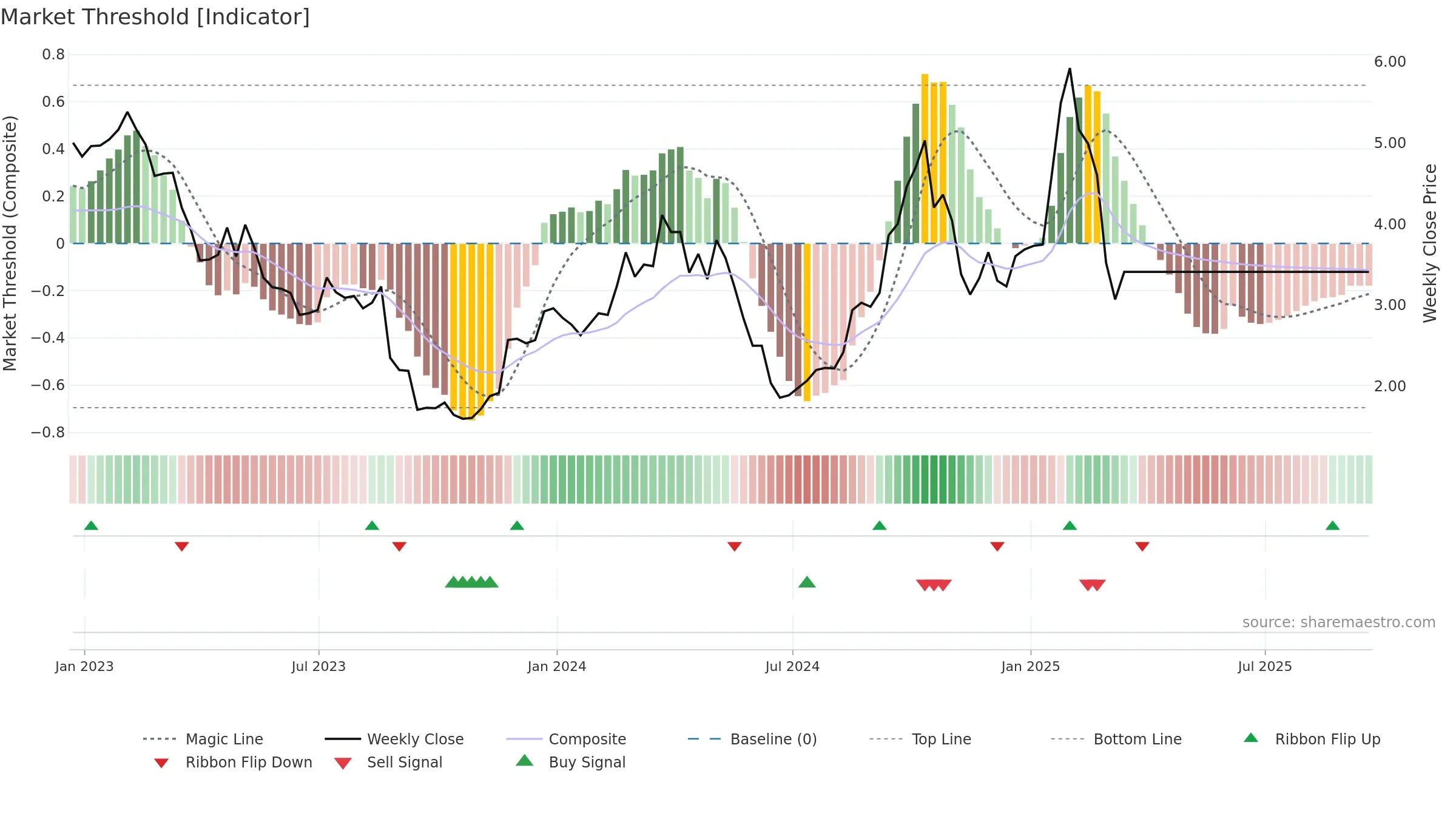Click the ribbon flip up marker near Jan 2023

click(x=91, y=525)
